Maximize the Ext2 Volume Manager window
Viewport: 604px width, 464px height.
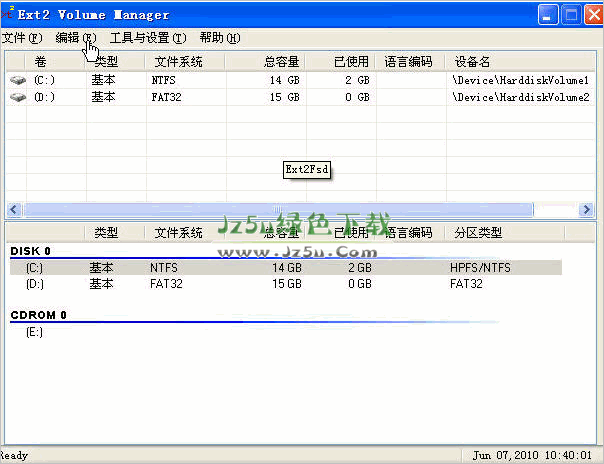571,15
